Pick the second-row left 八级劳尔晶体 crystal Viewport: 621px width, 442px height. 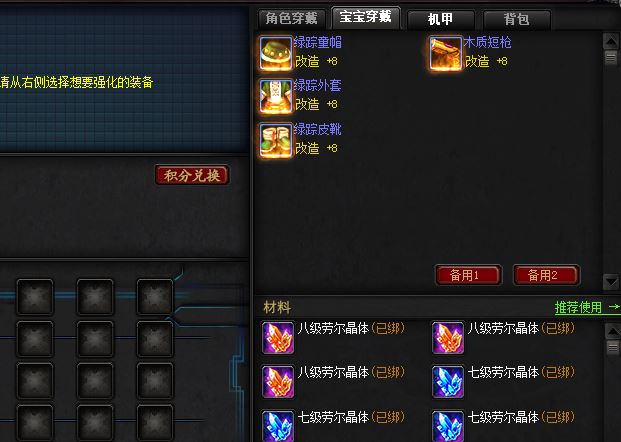[x=278, y=382]
